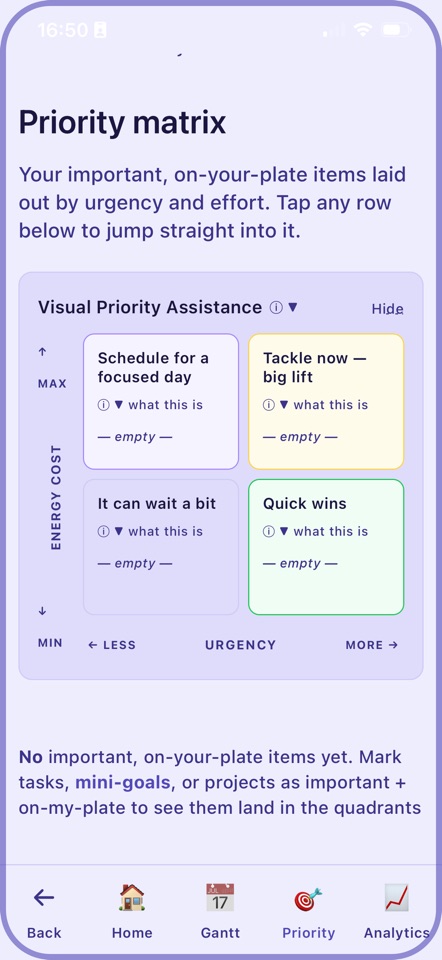
Task: Tap the Home house icon
Action: coord(132,898)
